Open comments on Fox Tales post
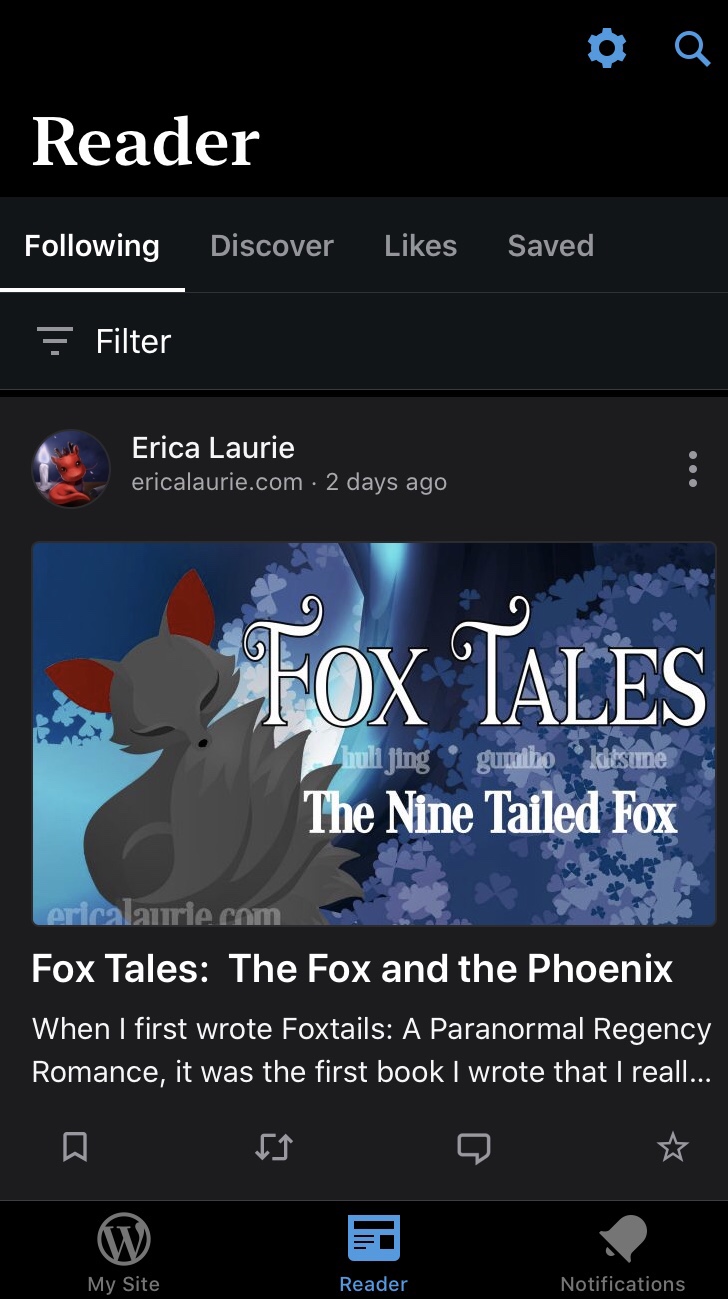The width and height of the screenshot is (728, 1299). pyautogui.click(x=474, y=1148)
